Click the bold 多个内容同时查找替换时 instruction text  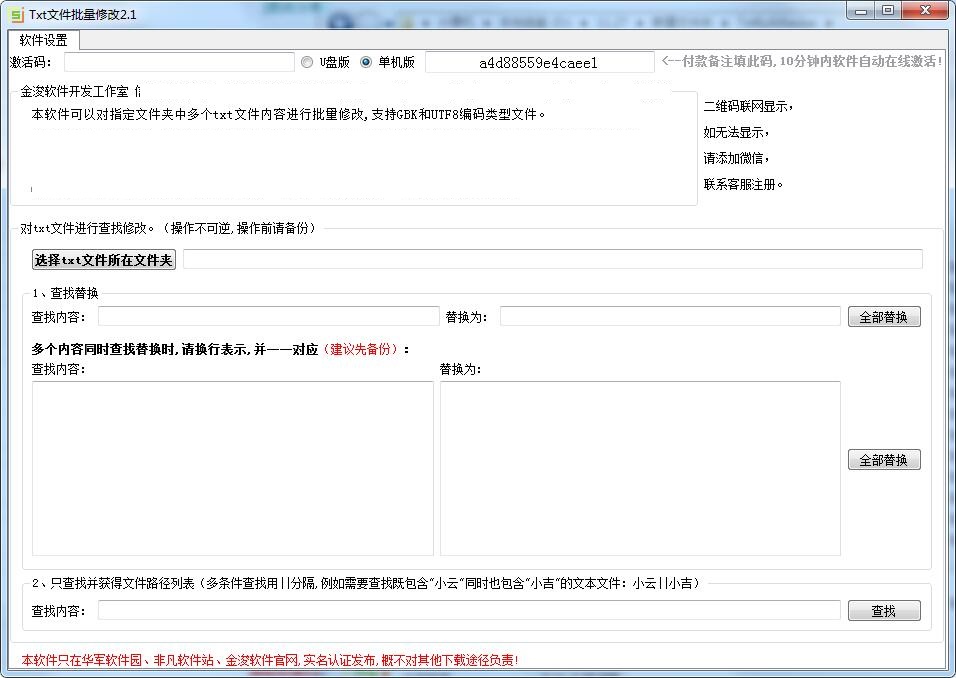(x=175, y=349)
